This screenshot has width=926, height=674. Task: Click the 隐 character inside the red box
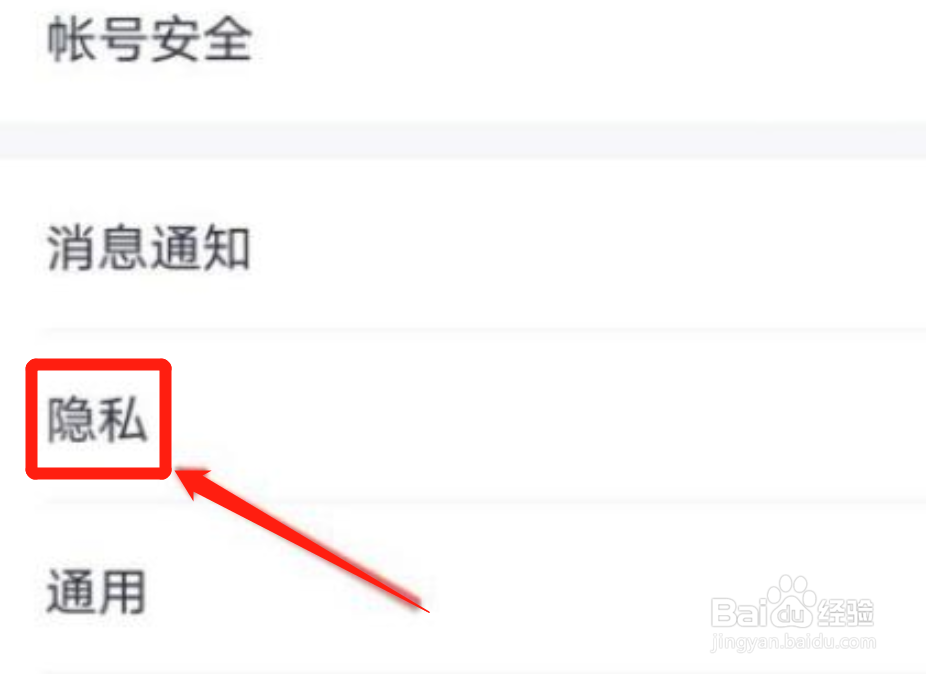[71, 420]
